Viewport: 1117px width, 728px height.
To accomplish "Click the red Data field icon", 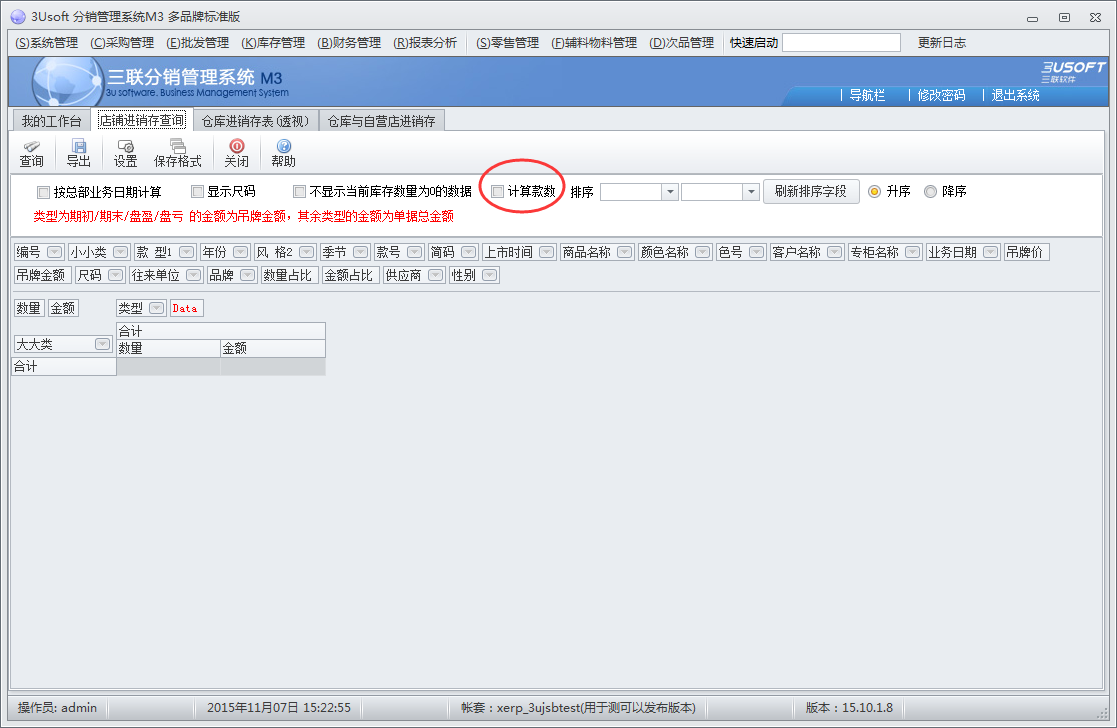I will 186,308.
